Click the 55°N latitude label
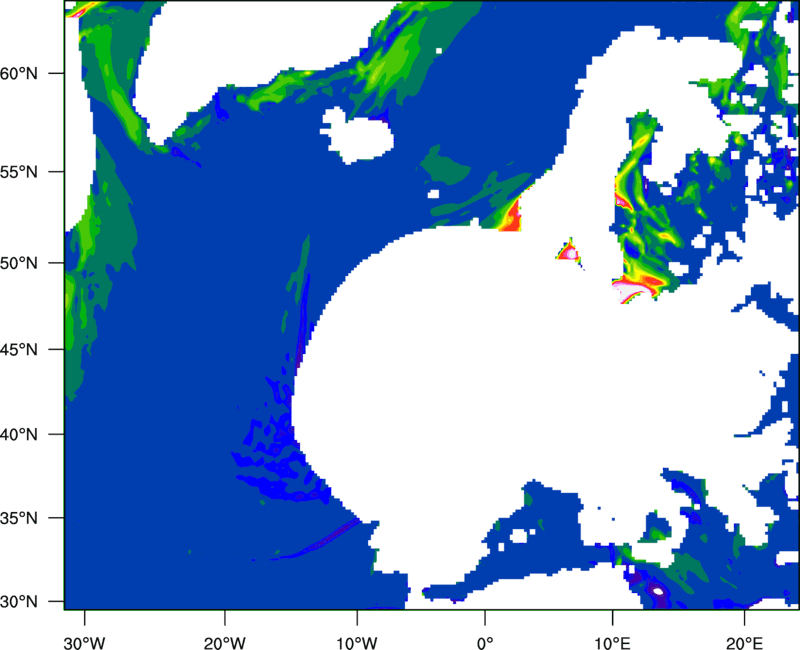This screenshot has width=800, height=650. coord(19,172)
